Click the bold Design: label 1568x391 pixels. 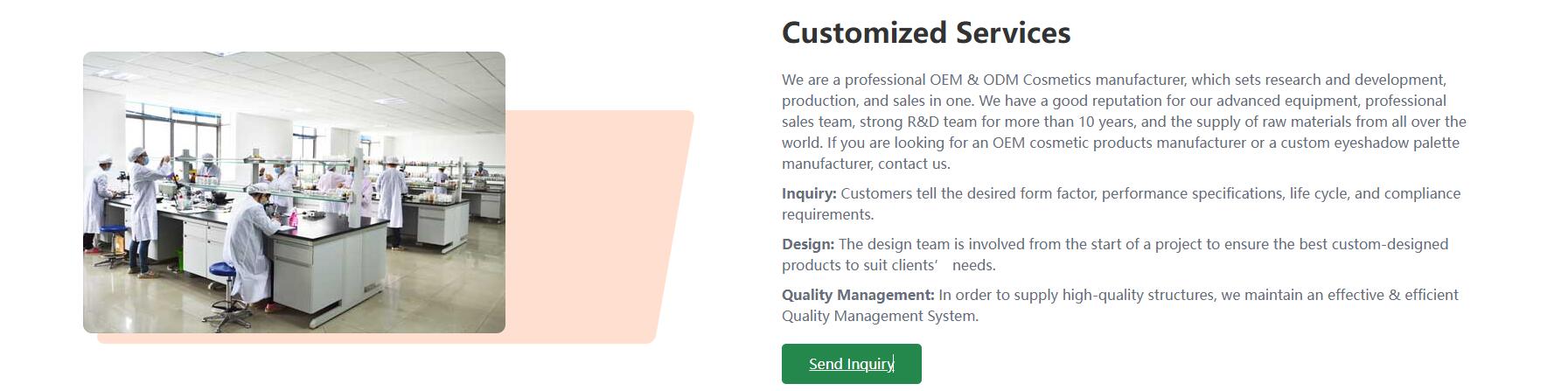(x=808, y=244)
